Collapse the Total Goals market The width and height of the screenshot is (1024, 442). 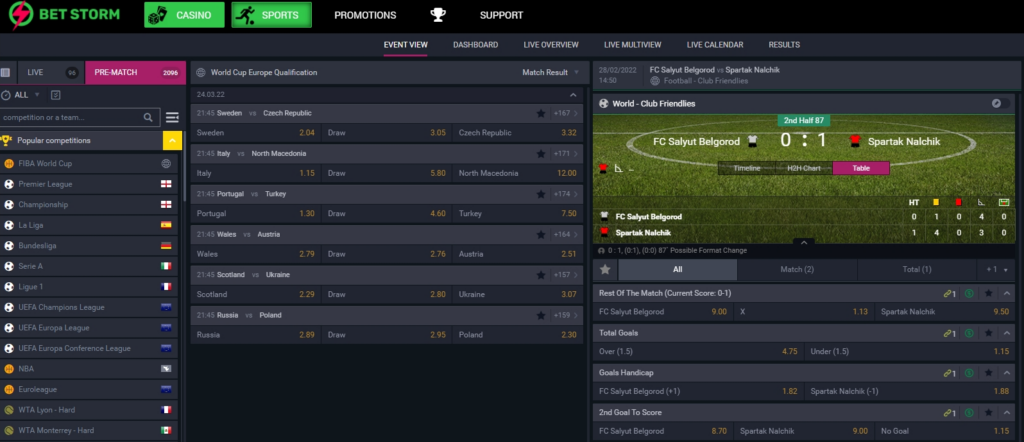coord(1006,333)
